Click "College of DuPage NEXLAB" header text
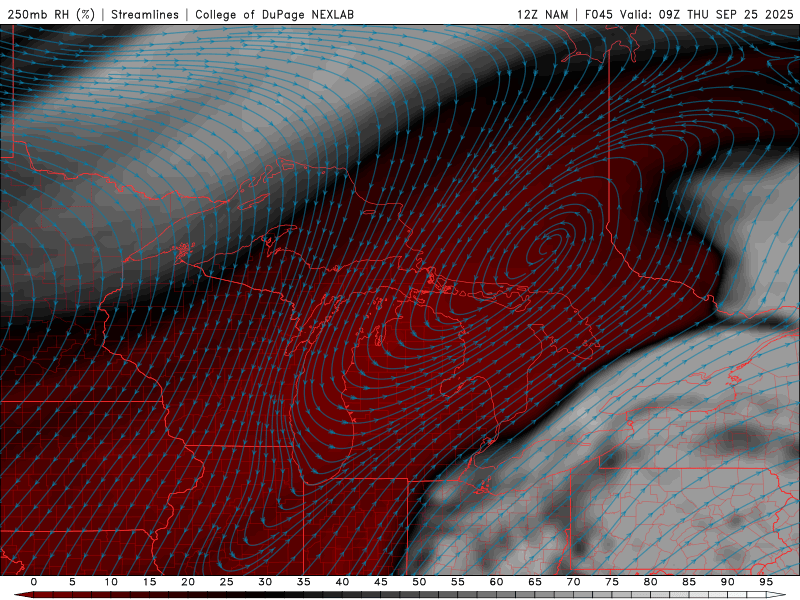The width and height of the screenshot is (800, 600). (274, 15)
